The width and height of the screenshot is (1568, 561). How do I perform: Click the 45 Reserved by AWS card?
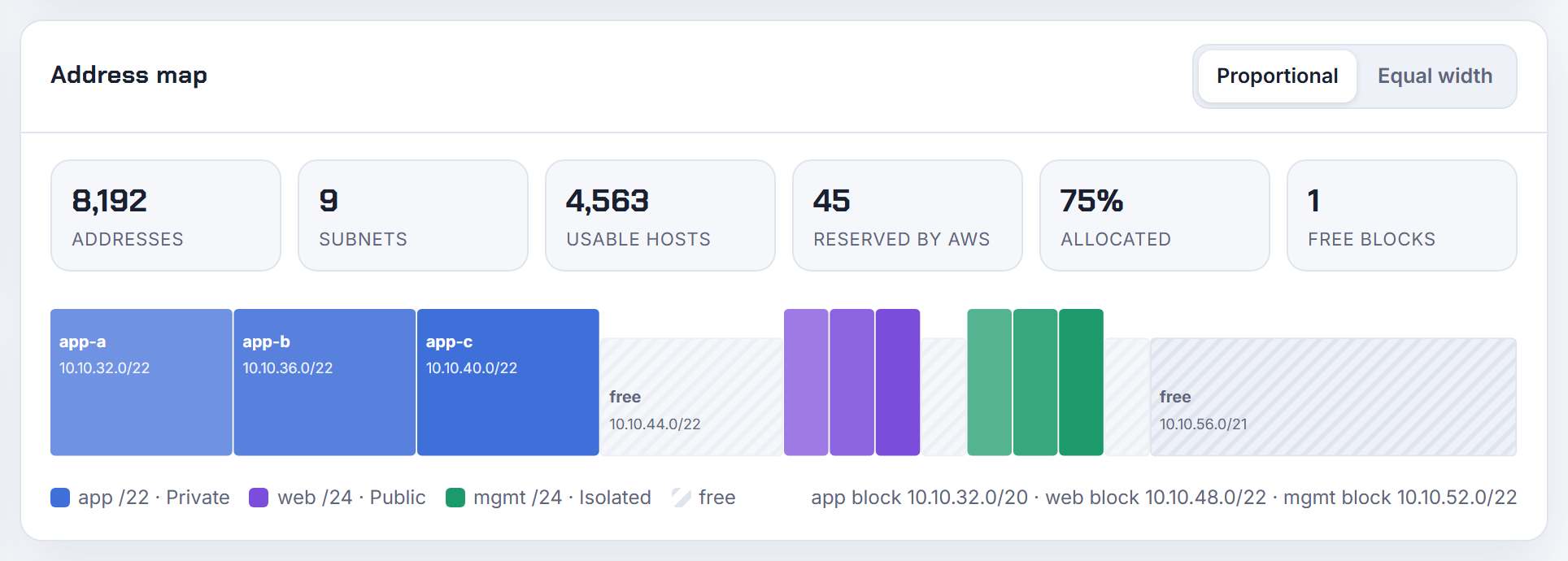tap(908, 215)
